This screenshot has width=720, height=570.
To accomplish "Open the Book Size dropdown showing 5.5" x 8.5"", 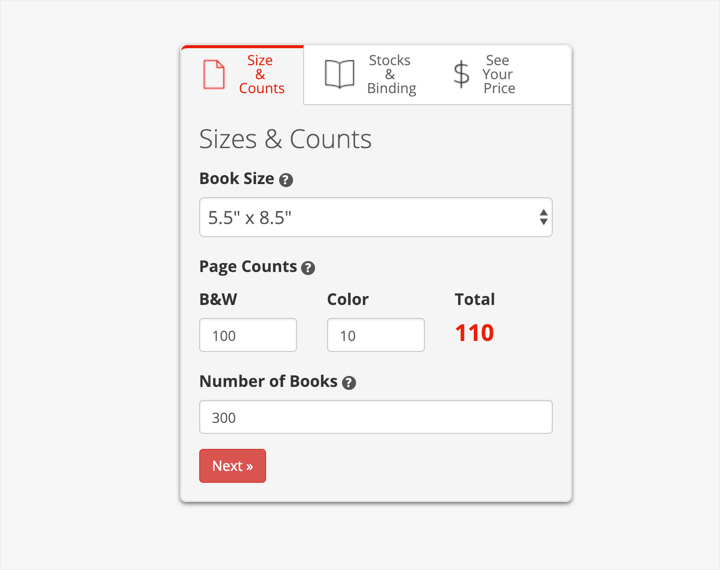I will point(376,217).
